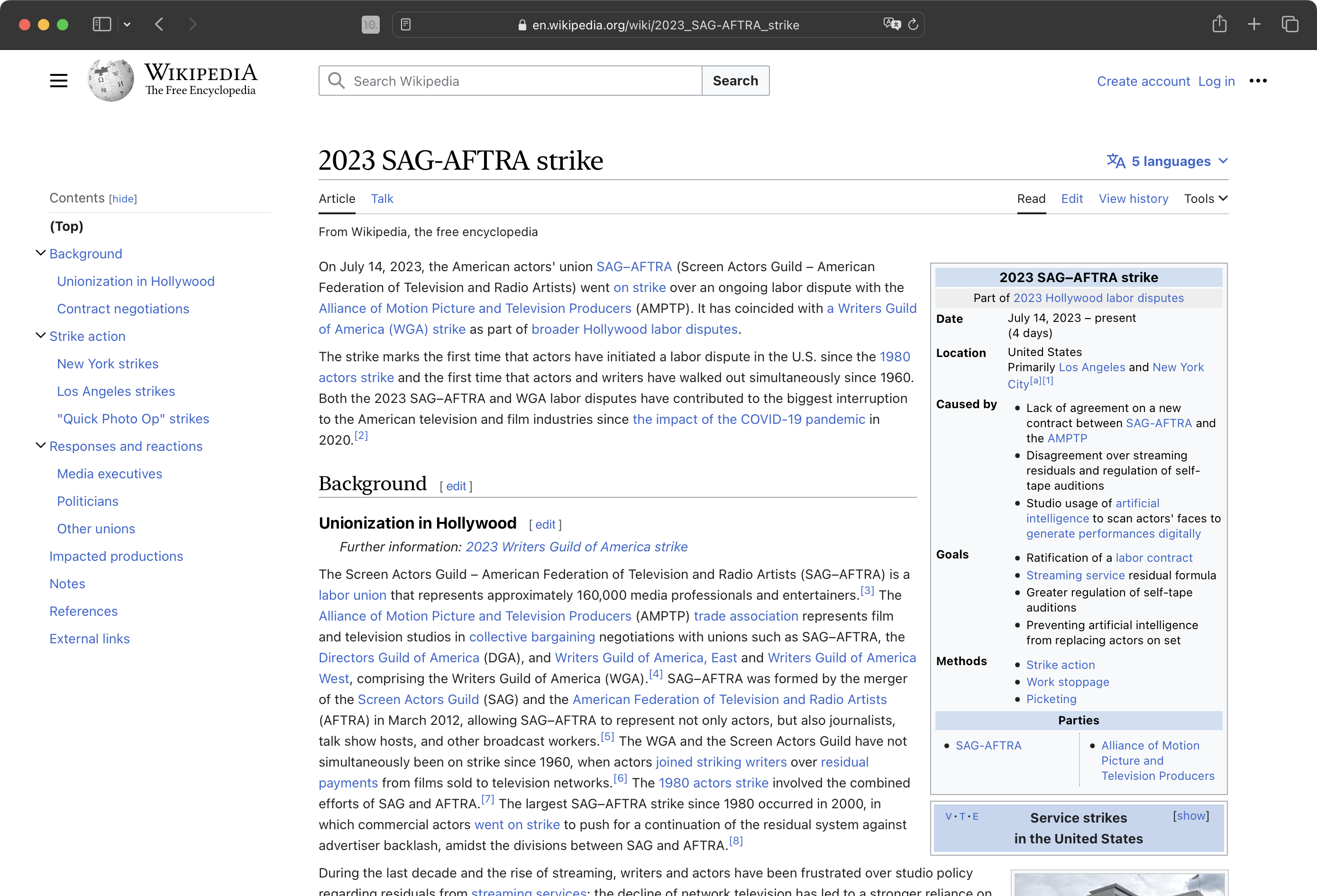The height and width of the screenshot is (896, 1317).
Task: Open Safari's Reader mode icon
Action: tap(407, 24)
